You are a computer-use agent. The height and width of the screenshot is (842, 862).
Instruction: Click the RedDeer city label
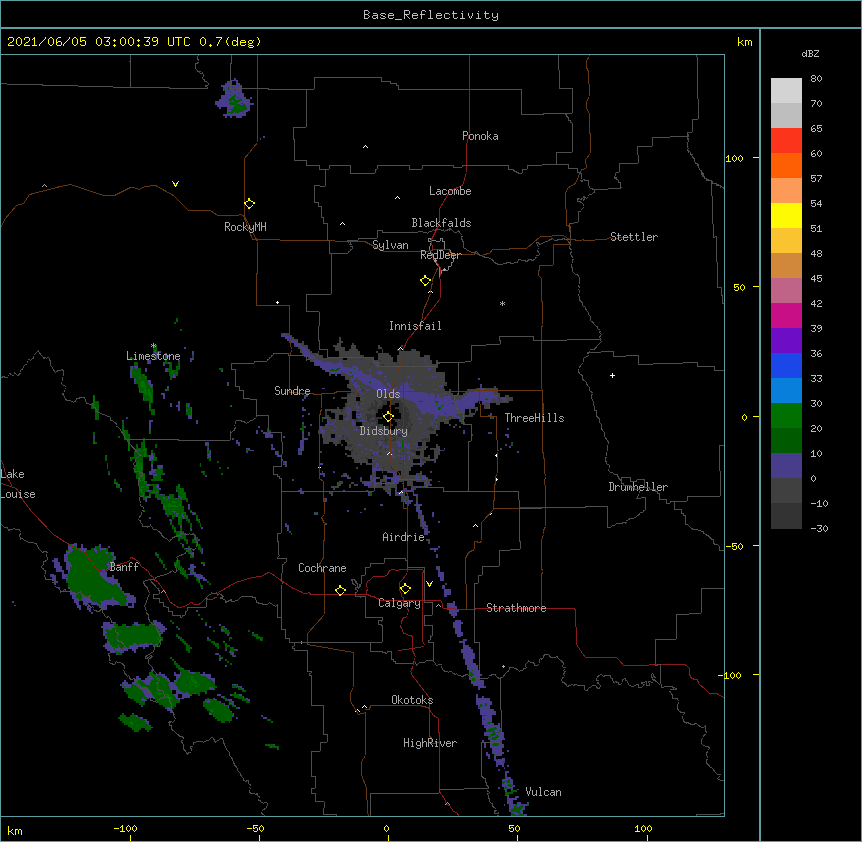[x=440, y=255]
